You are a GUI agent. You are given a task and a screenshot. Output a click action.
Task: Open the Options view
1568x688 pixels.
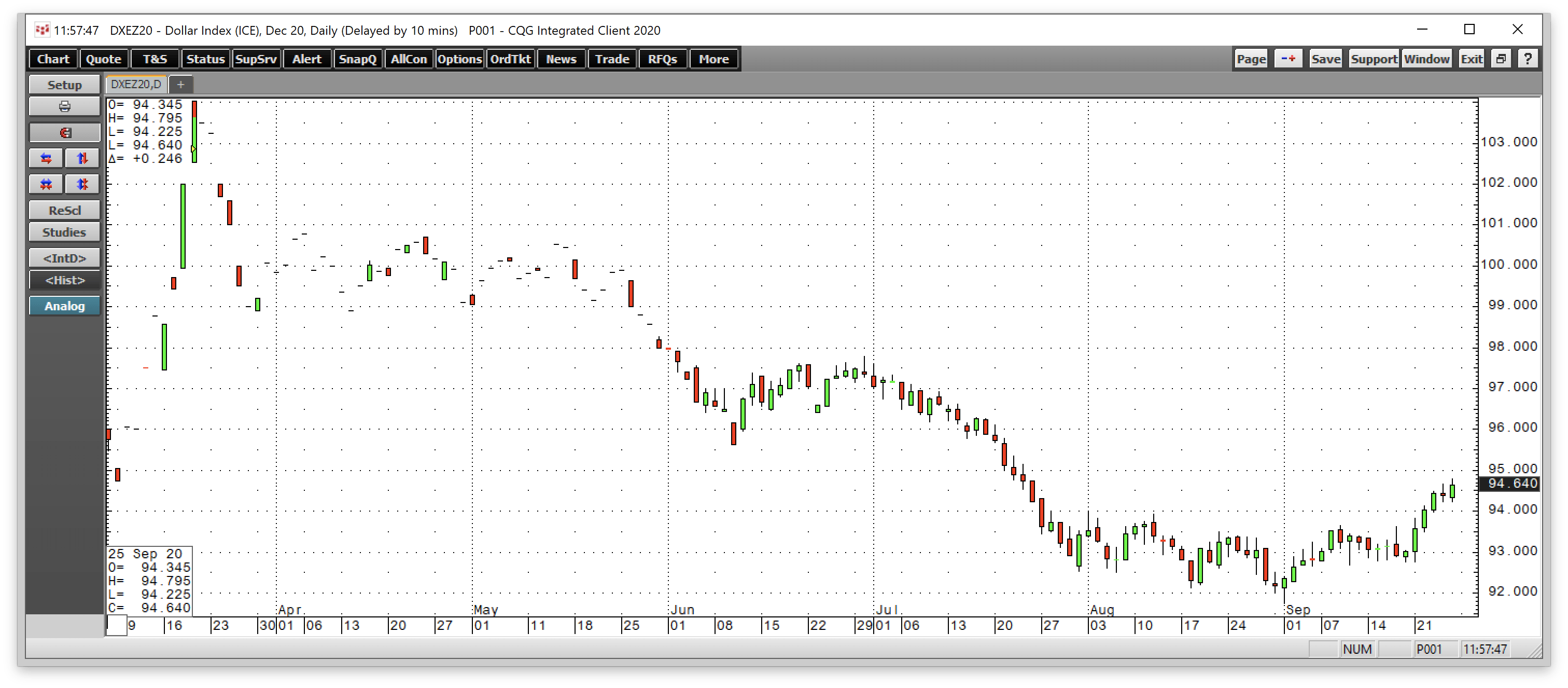click(459, 59)
